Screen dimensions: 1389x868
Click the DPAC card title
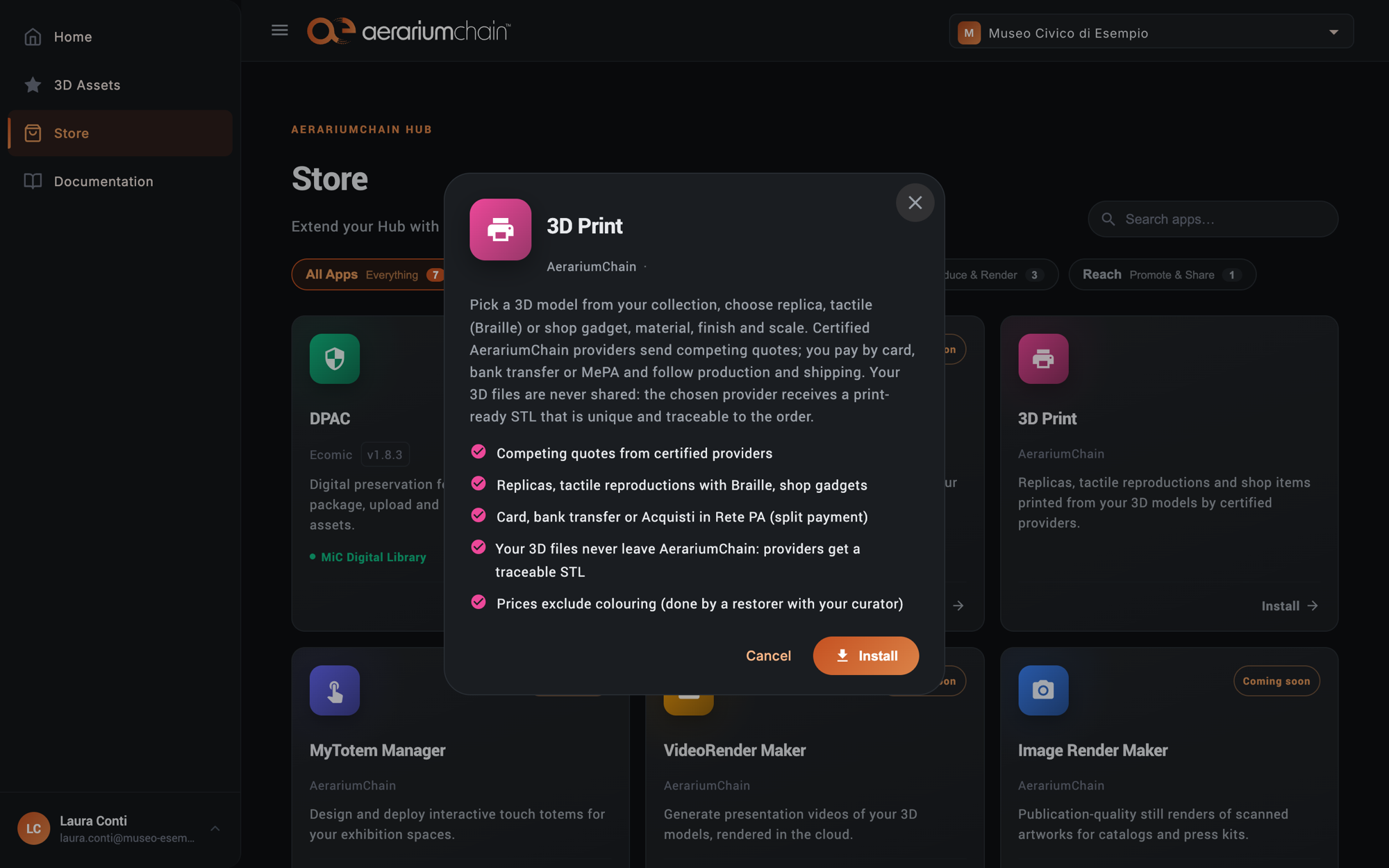pos(330,419)
